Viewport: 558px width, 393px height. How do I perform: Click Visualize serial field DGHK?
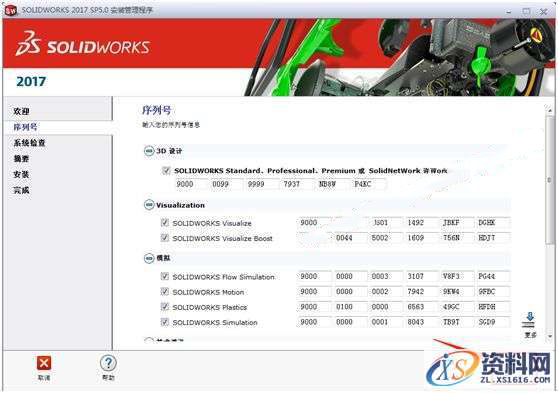tap(493, 222)
